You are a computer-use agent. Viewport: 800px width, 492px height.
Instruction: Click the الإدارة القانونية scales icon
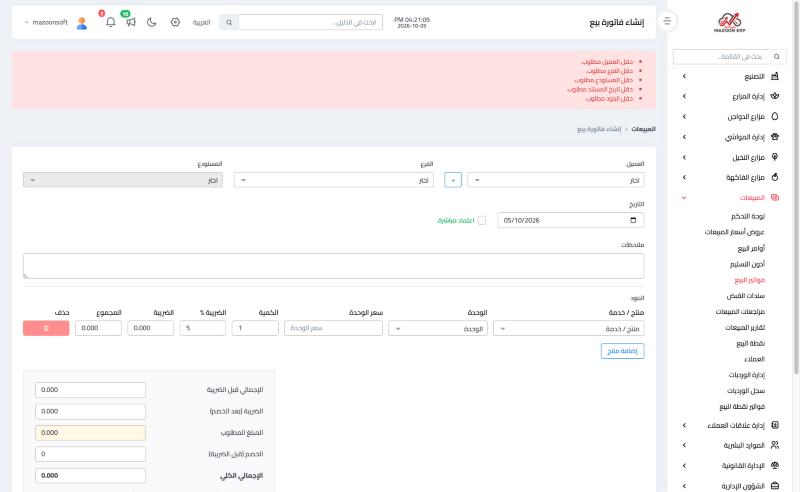coord(774,465)
